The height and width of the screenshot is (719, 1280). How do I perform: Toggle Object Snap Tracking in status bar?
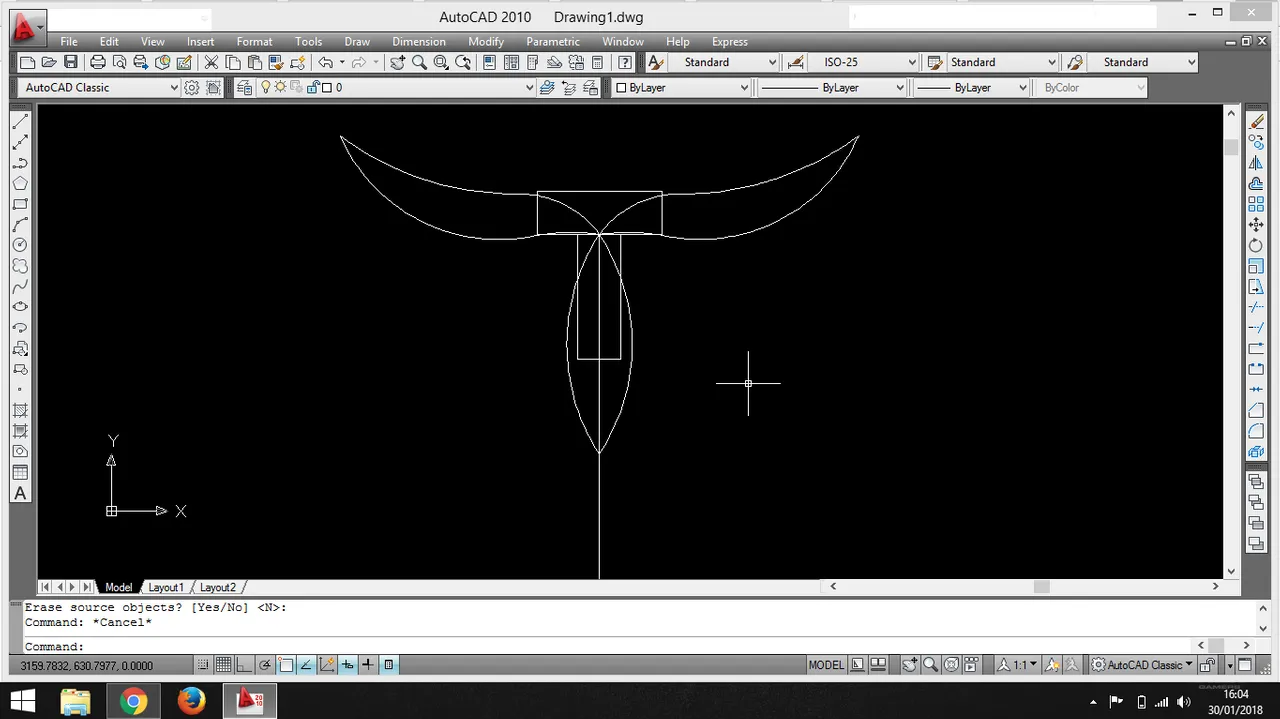[x=306, y=665]
